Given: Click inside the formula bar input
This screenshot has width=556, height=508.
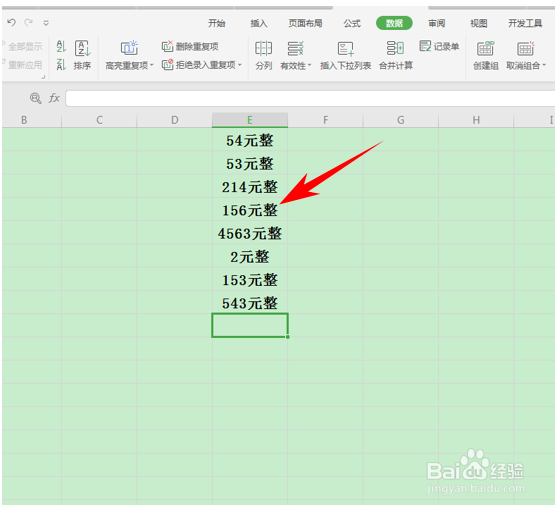Looking at the screenshot, I should tap(310, 98).
